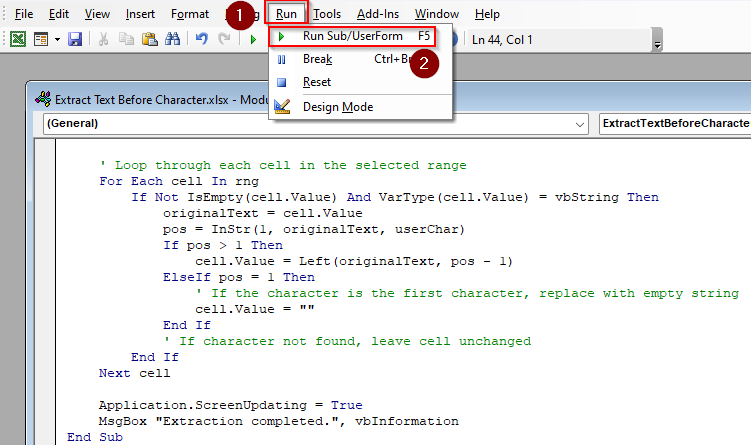Click the code window margin indicator bar

pos(46,292)
